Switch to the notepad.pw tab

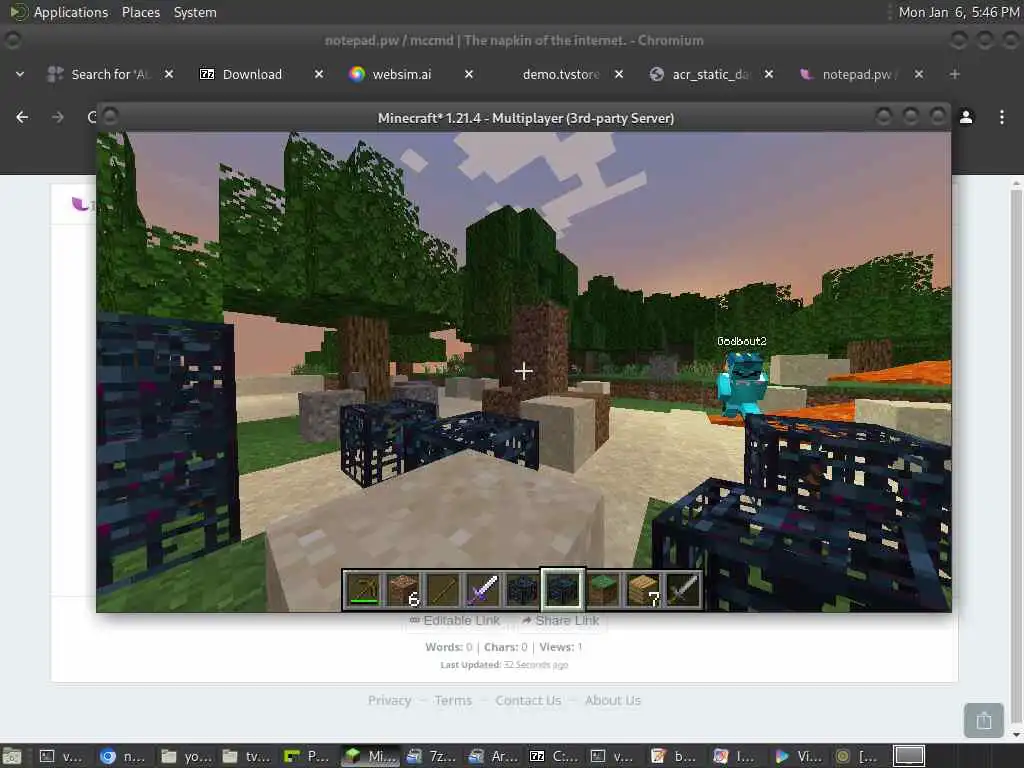tap(860, 74)
